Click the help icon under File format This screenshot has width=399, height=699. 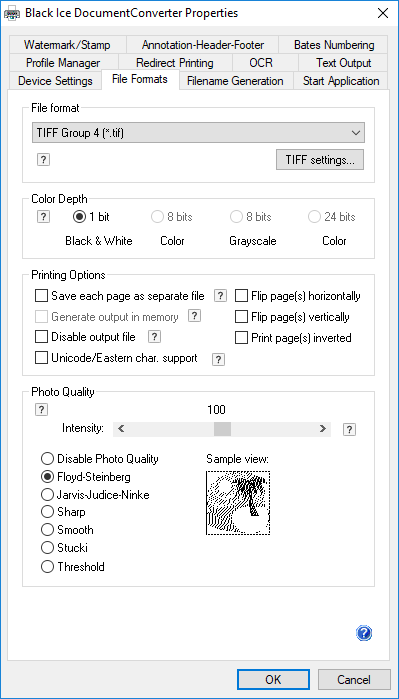pos(43,160)
